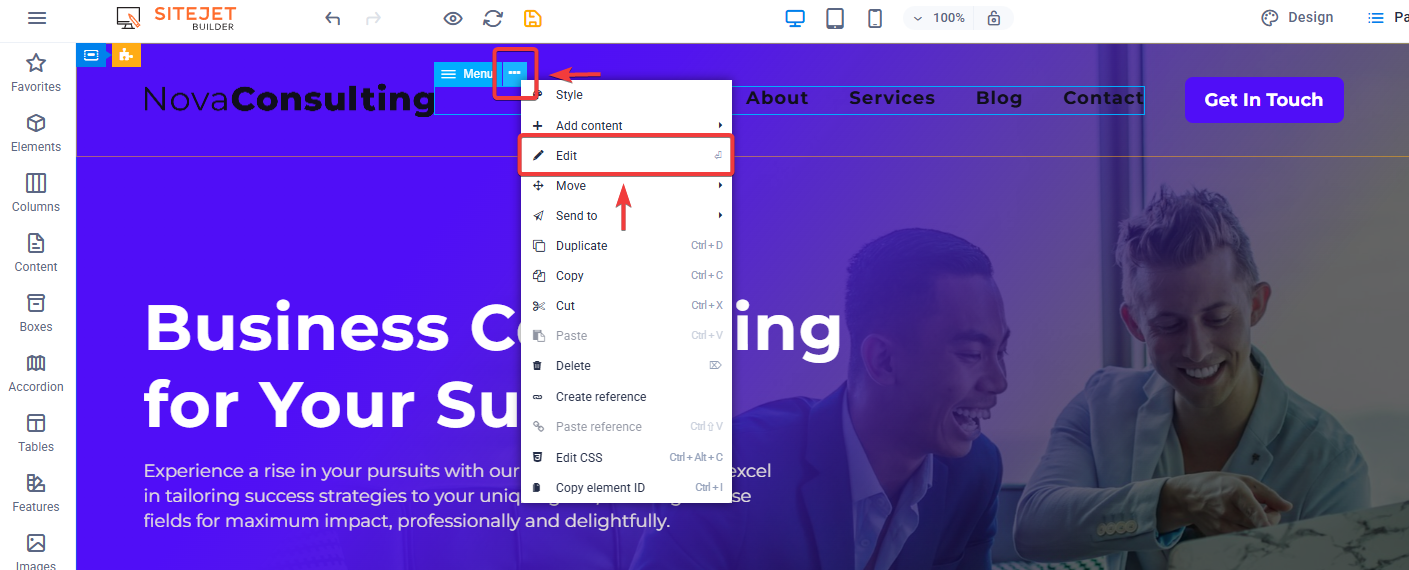Switch to mobile phone view
Image resolution: width=1409 pixels, height=570 pixels.
875,18
